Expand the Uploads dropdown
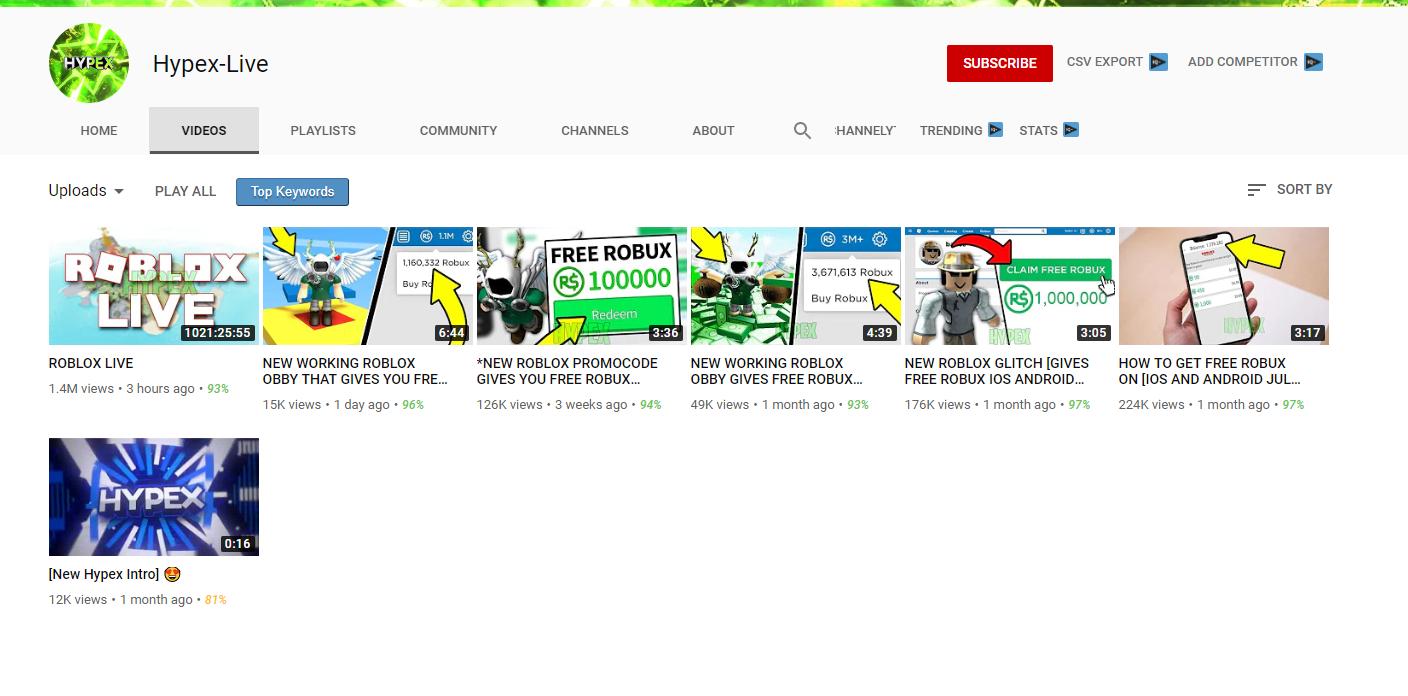Image resolution: width=1408 pixels, height=696 pixels. [87, 190]
